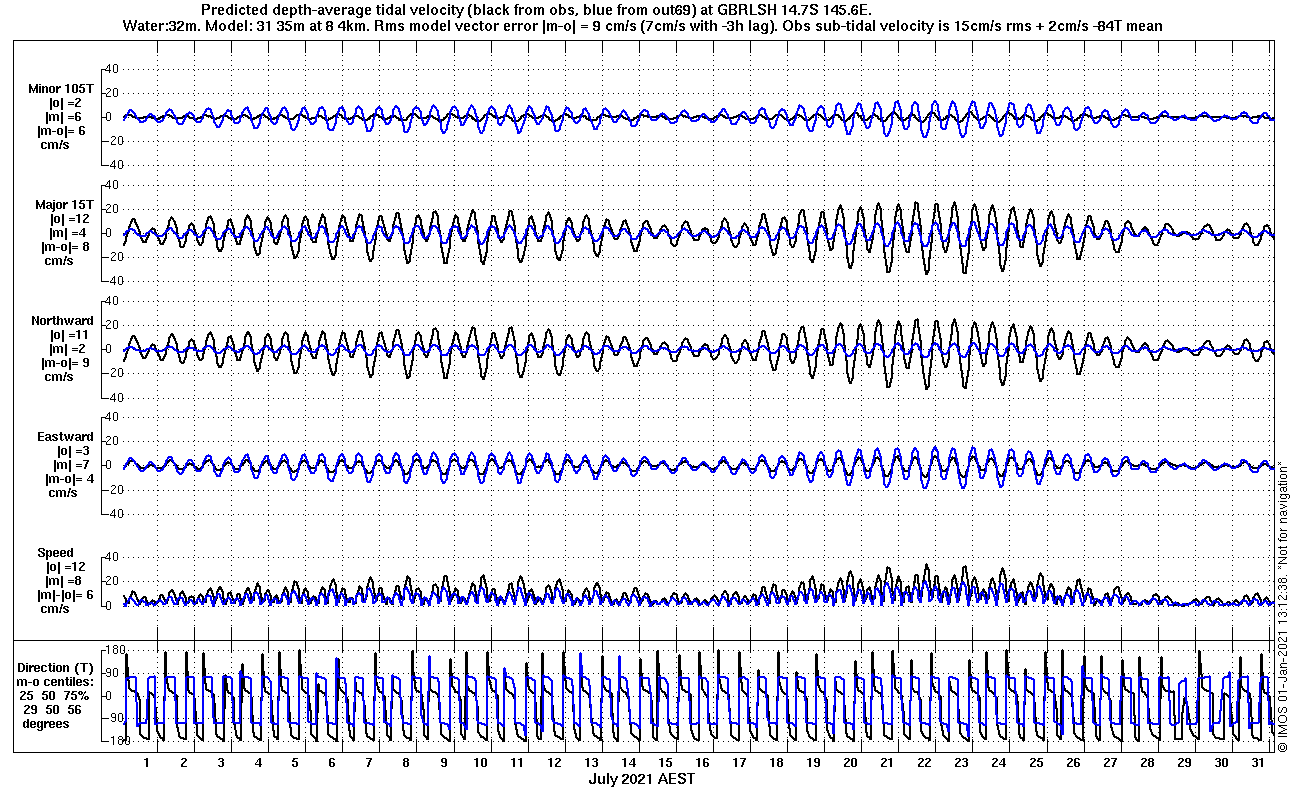The height and width of the screenshot is (800, 1300).
Task: Click the day "28" label on the x-axis
Action: tap(1147, 762)
